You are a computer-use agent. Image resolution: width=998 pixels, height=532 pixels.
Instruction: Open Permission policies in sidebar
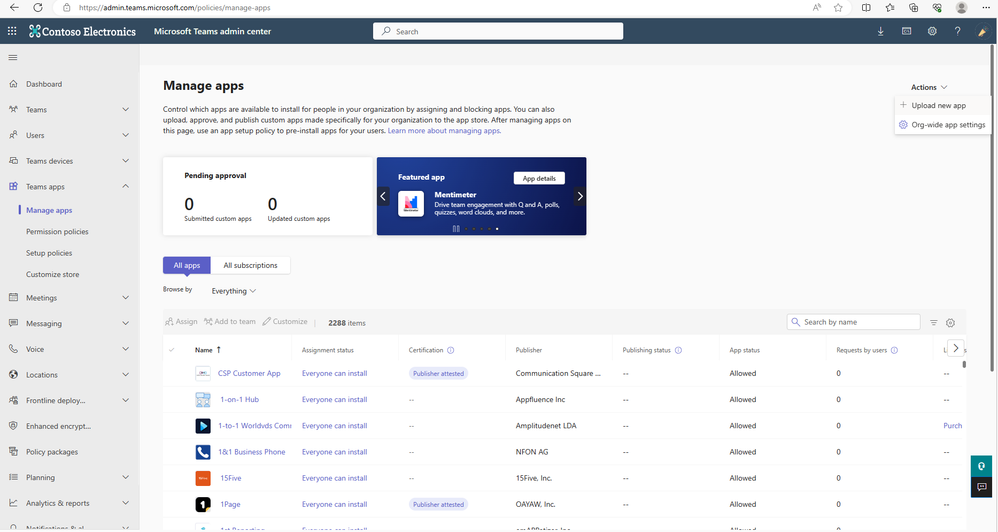(57, 232)
